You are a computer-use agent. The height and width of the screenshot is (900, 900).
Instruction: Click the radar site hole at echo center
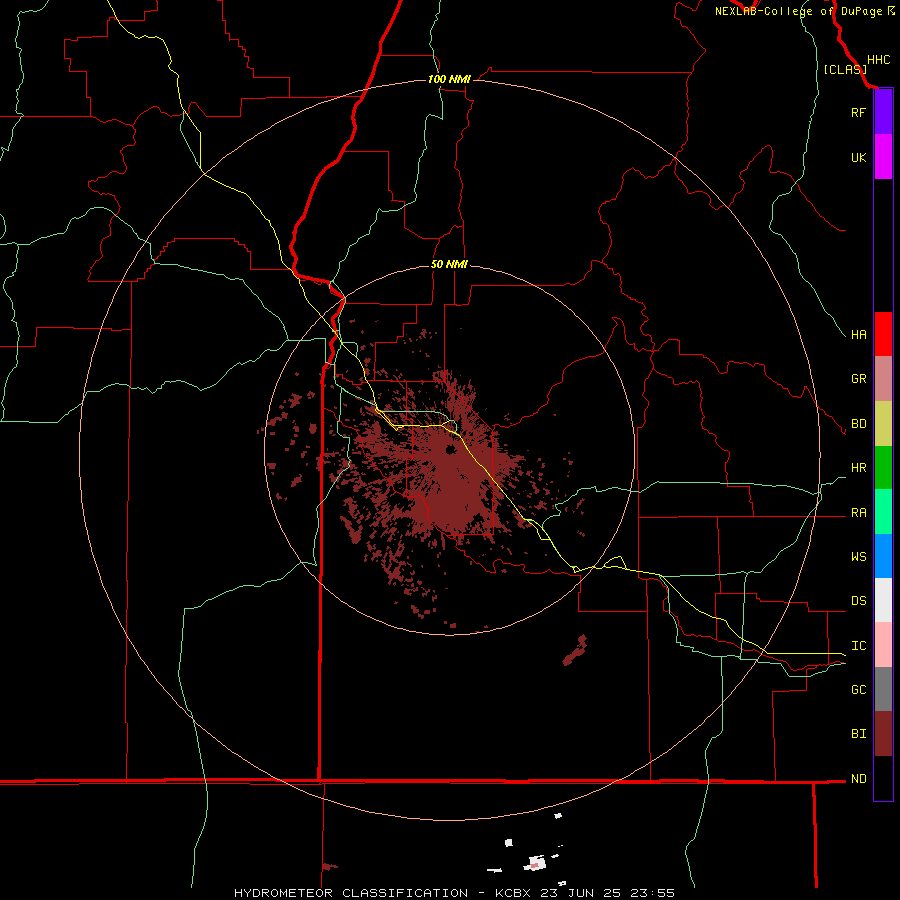(x=451, y=449)
